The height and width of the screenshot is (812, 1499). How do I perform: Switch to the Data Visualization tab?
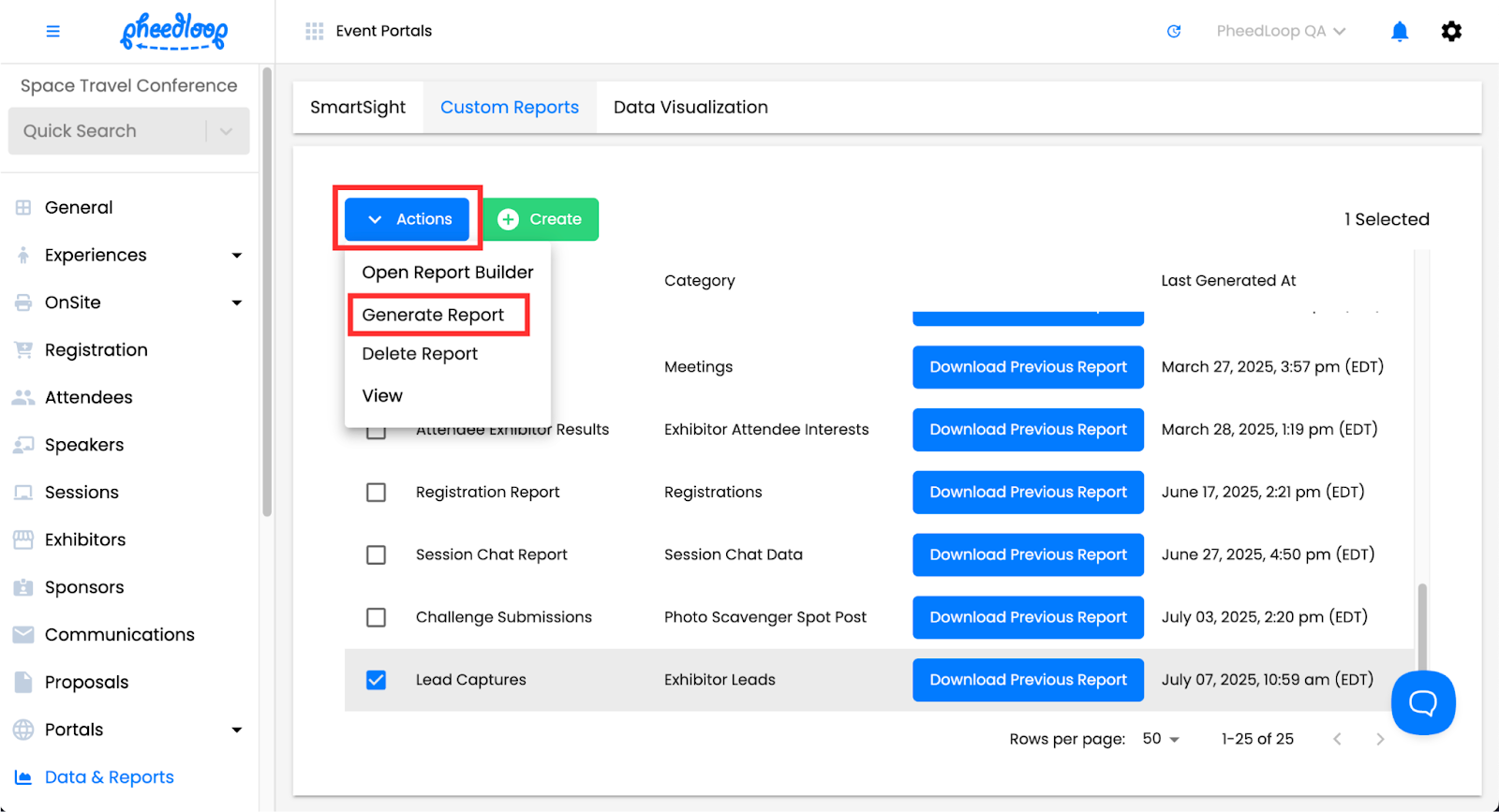[690, 108]
